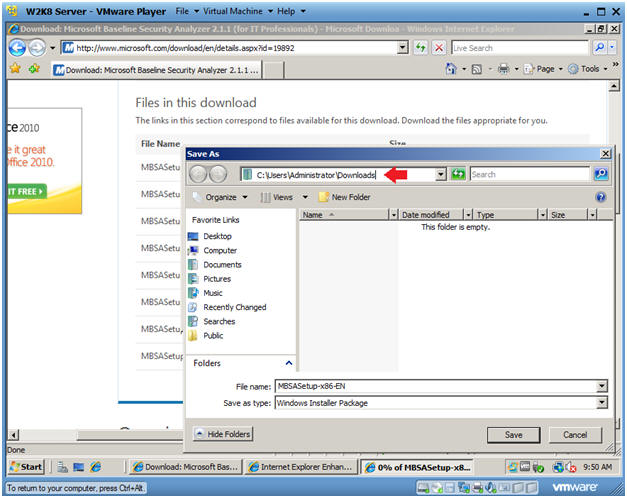Viewport: 627px width, 498px height.
Task: Click the Save As dialog Back button
Action: pyautogui.click(x=198, y=174)
